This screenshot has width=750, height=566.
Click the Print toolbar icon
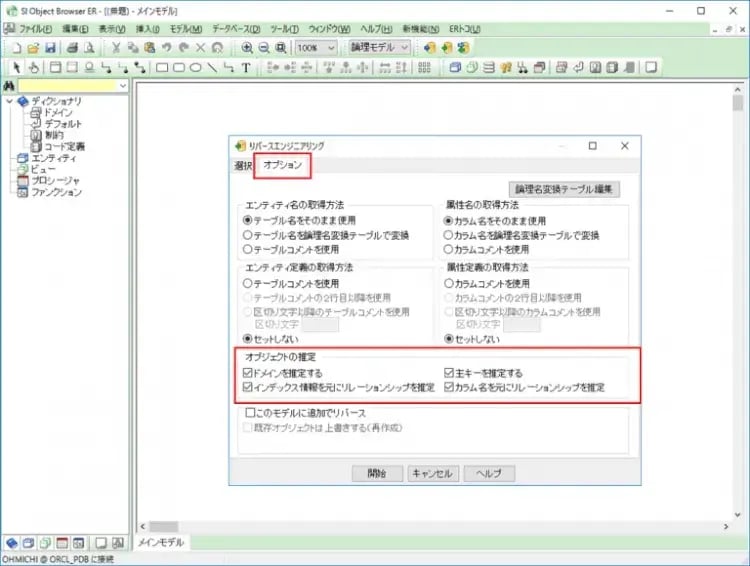coord(72,47)
